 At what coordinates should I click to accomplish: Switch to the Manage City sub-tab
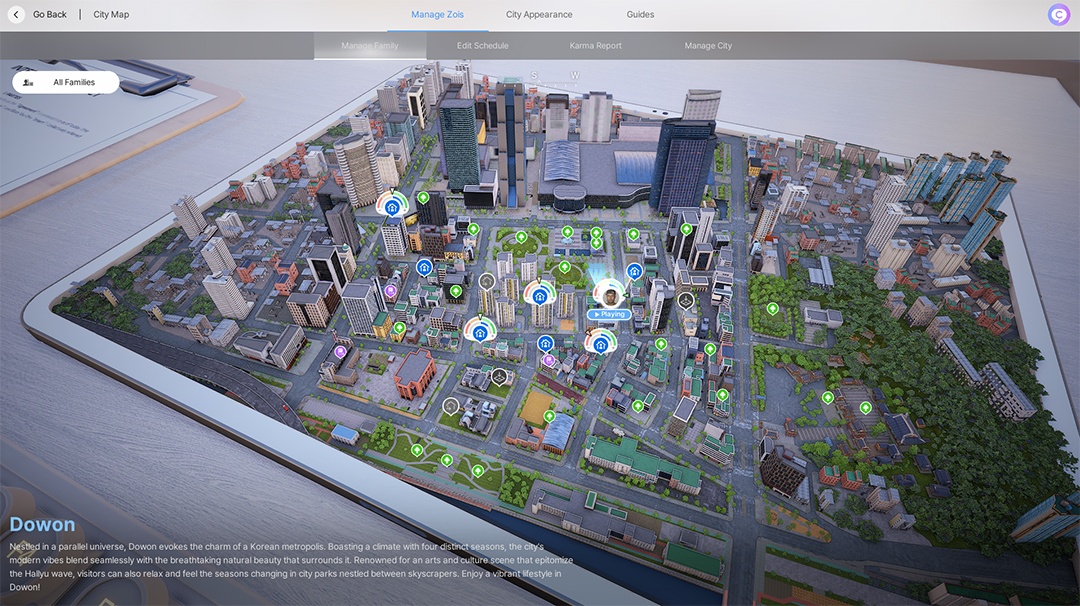pos(708,46)
